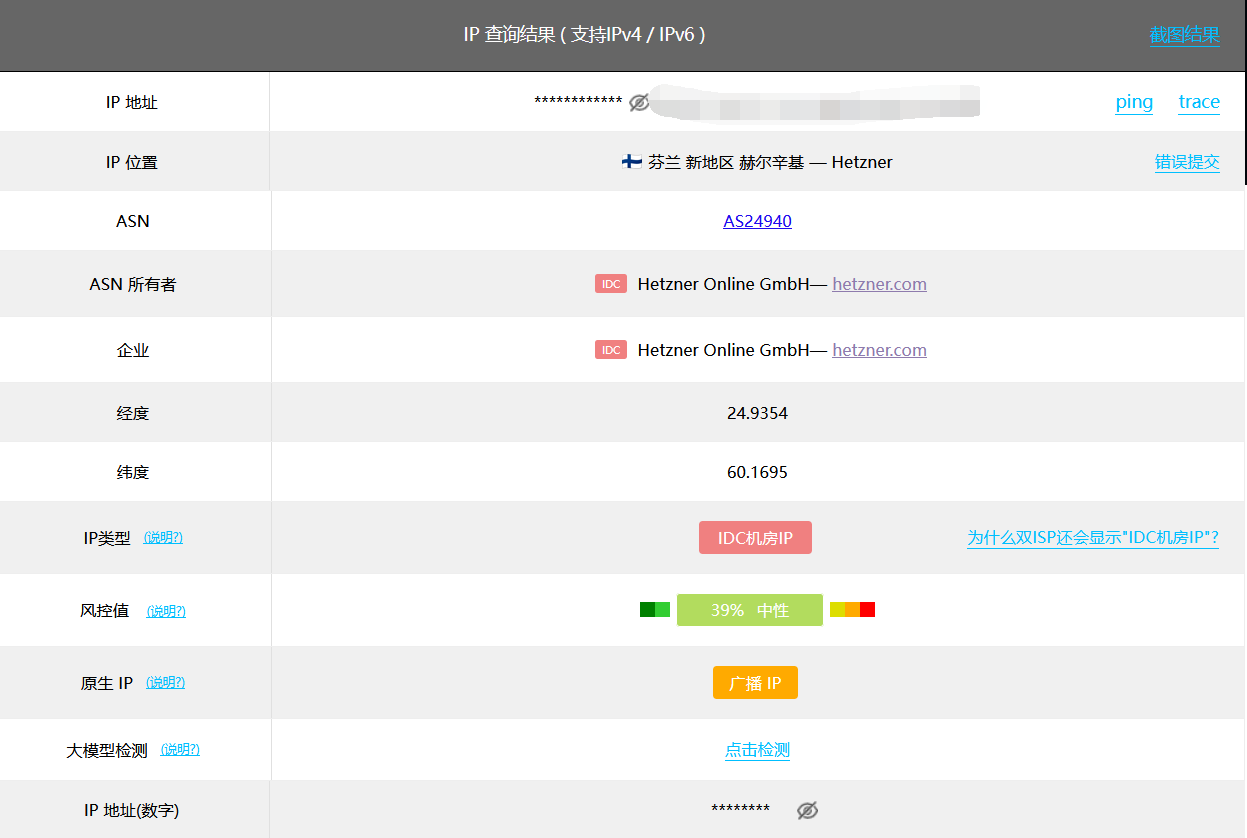Click IDC badge in 企业 row
The width and height of the screenshot is (1247, 838).
point(611,350)
